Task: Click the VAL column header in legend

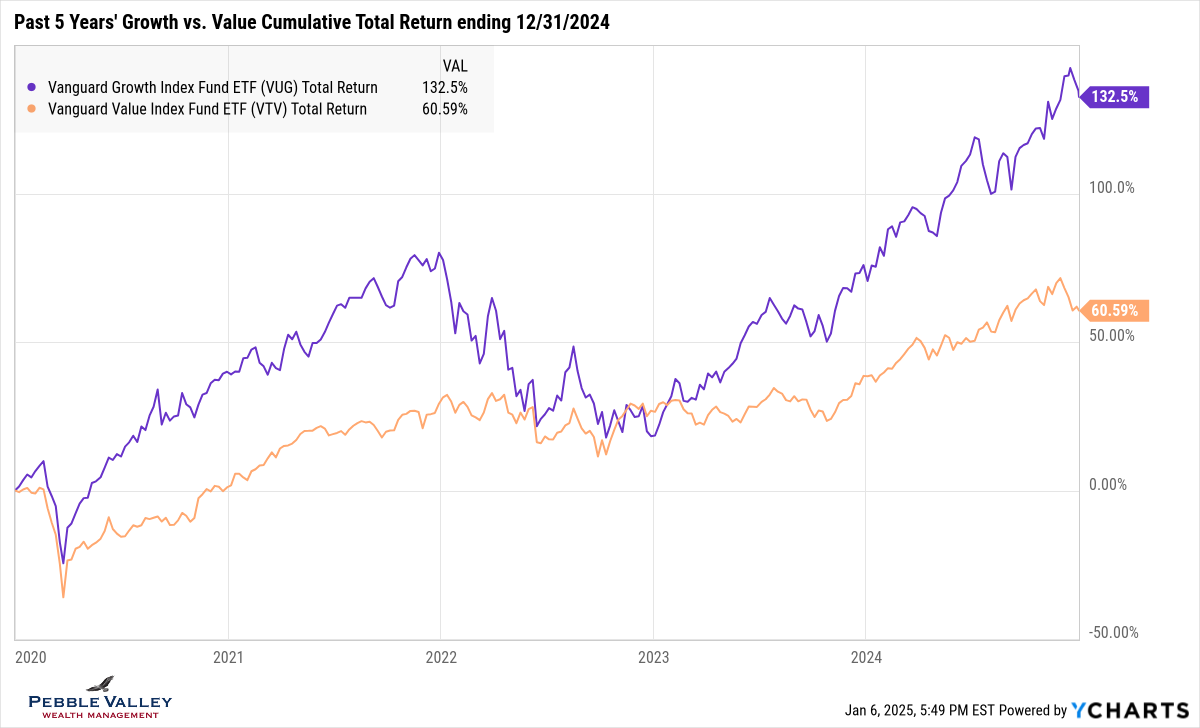Action: (x=454, y=64)
